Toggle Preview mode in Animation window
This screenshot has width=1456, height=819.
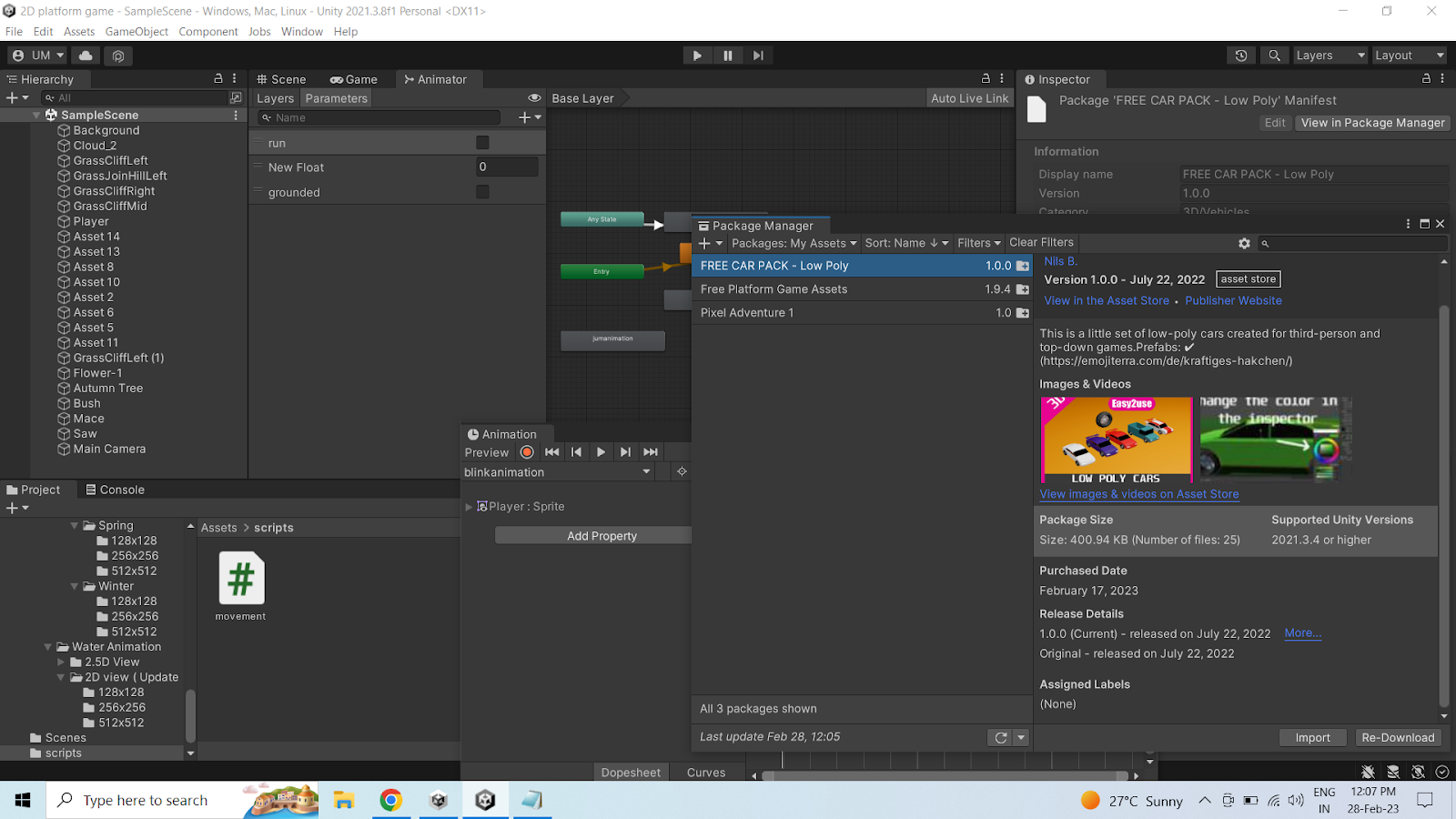(x=487, y=452)
